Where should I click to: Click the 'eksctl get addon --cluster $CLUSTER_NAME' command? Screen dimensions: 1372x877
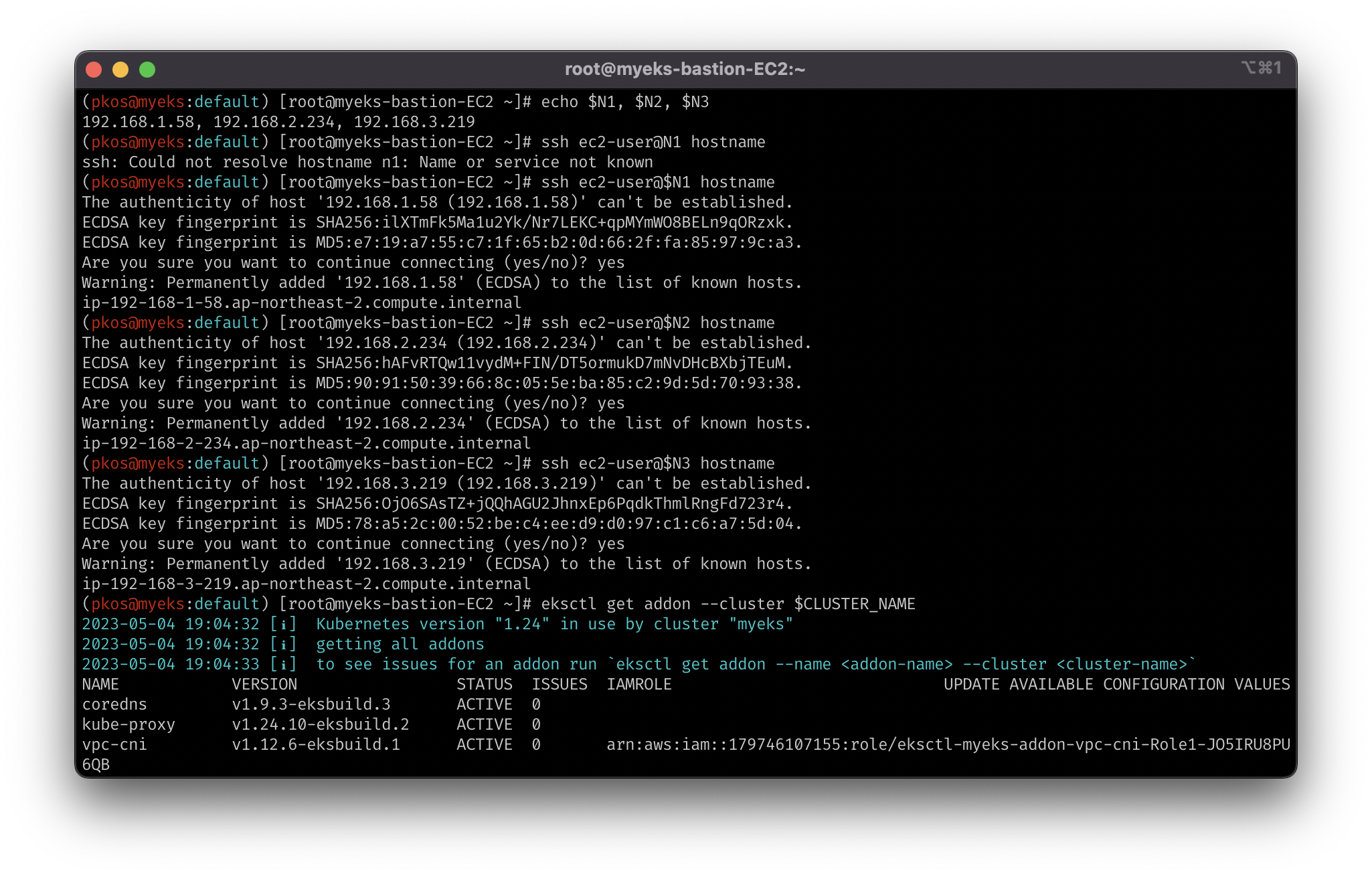728,604
